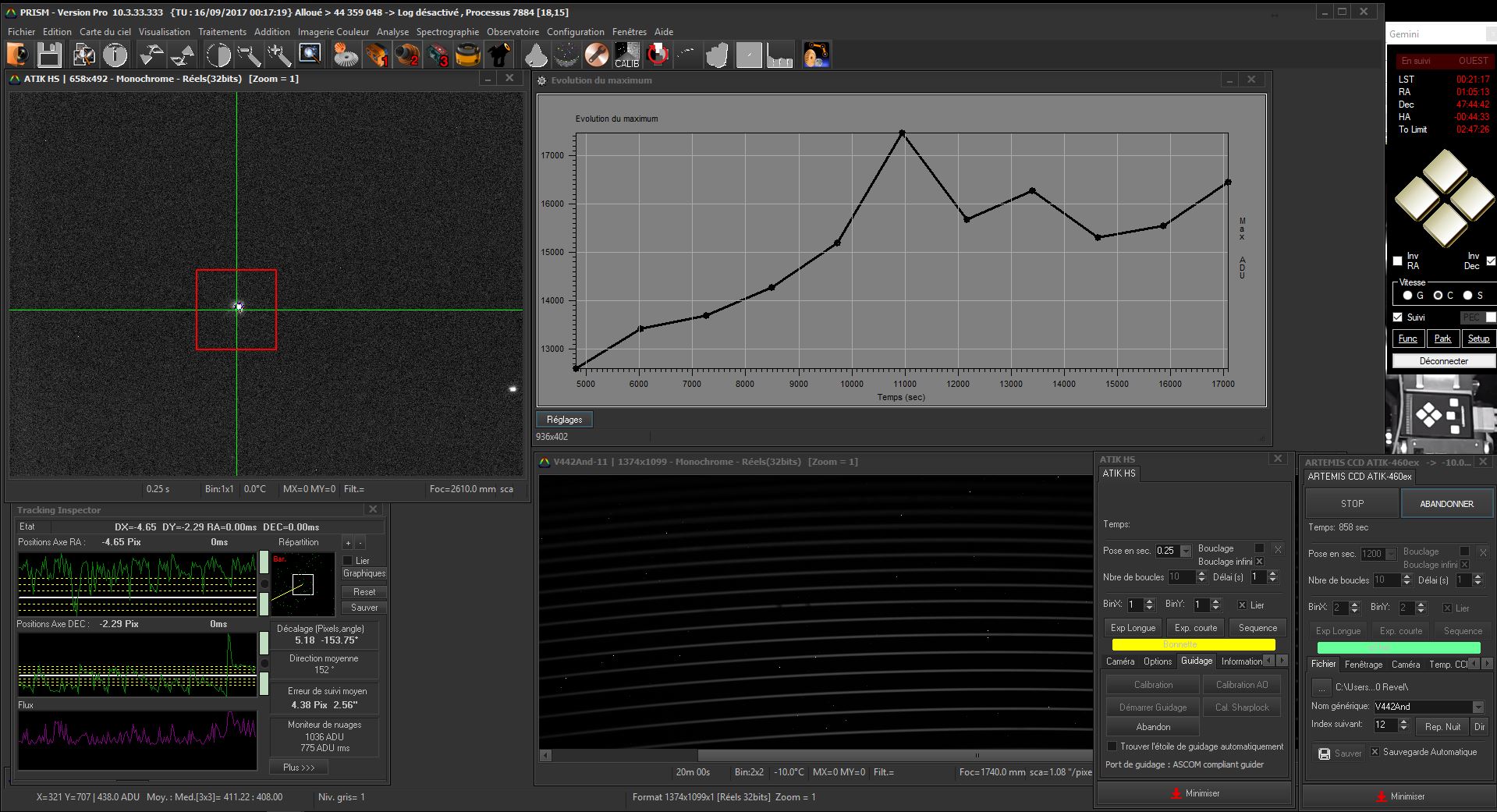The image size is (1497, 812).
Task: Click the Déconnecter button in Gemini panel
Action: tap(1443, 361)
